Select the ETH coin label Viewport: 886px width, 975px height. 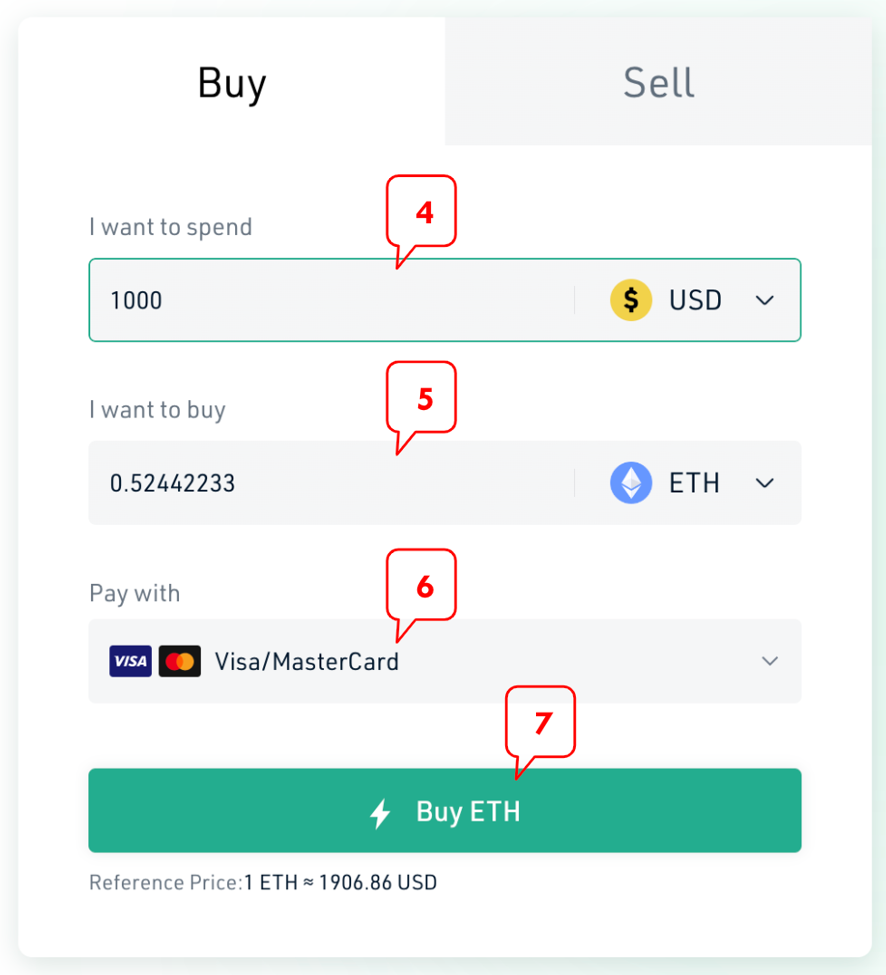pos(694,483)
